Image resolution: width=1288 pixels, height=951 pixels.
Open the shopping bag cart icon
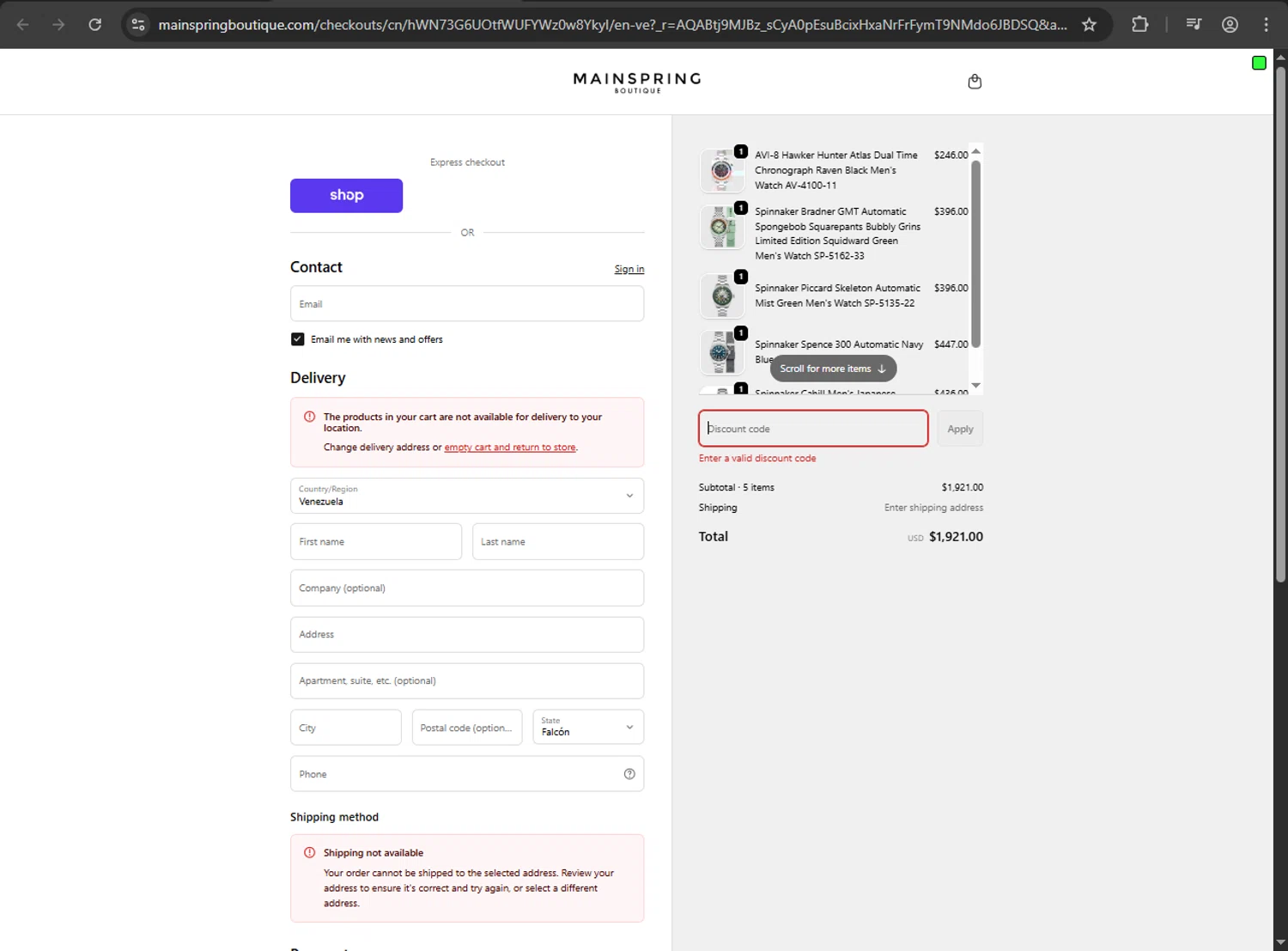coord(975,82)
